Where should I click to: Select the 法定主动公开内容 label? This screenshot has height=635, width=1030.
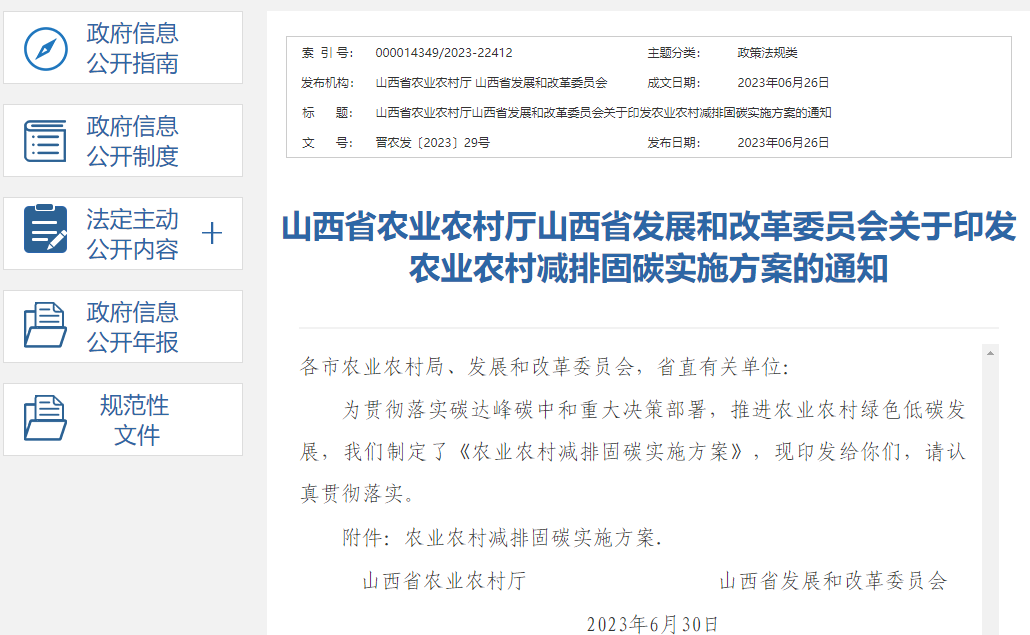pyautogui.click(x=132, y=234)
